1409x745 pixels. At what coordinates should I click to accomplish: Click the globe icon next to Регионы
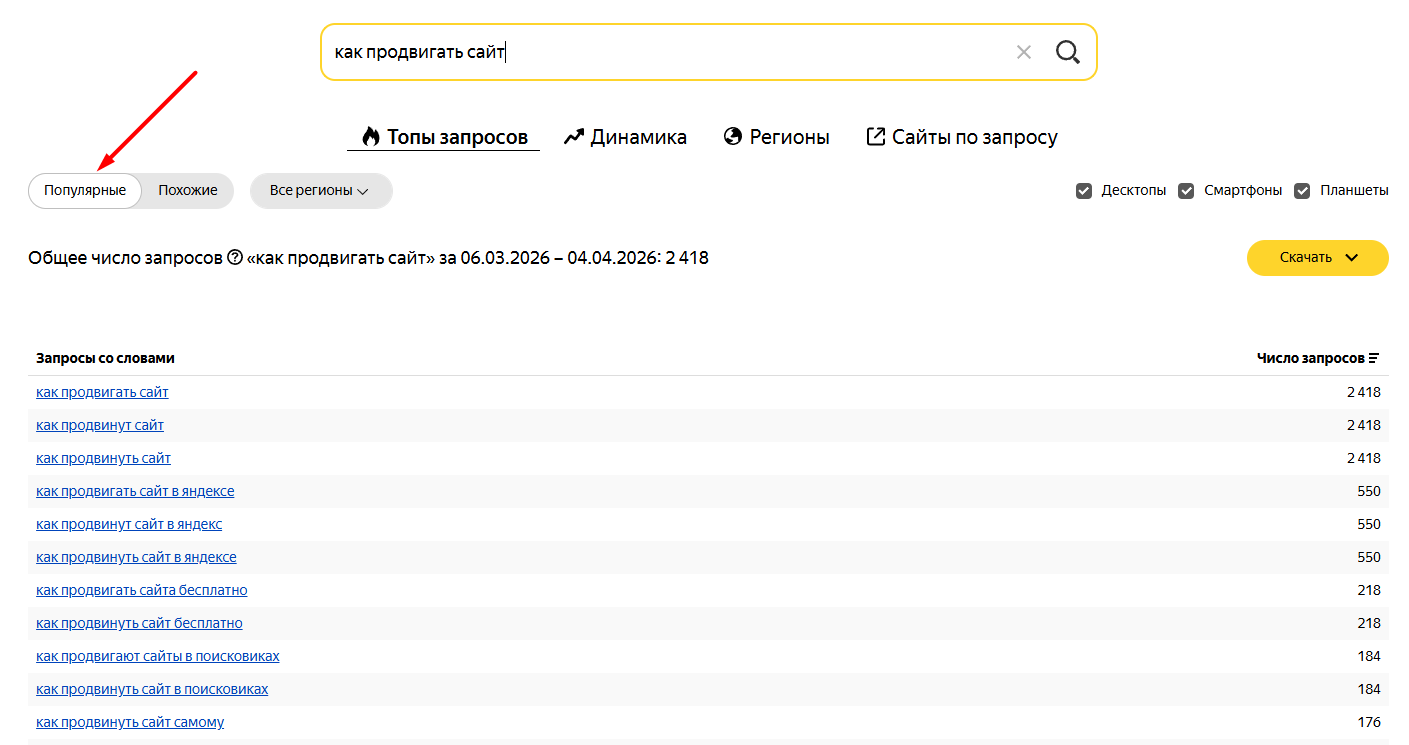point(731,135)
